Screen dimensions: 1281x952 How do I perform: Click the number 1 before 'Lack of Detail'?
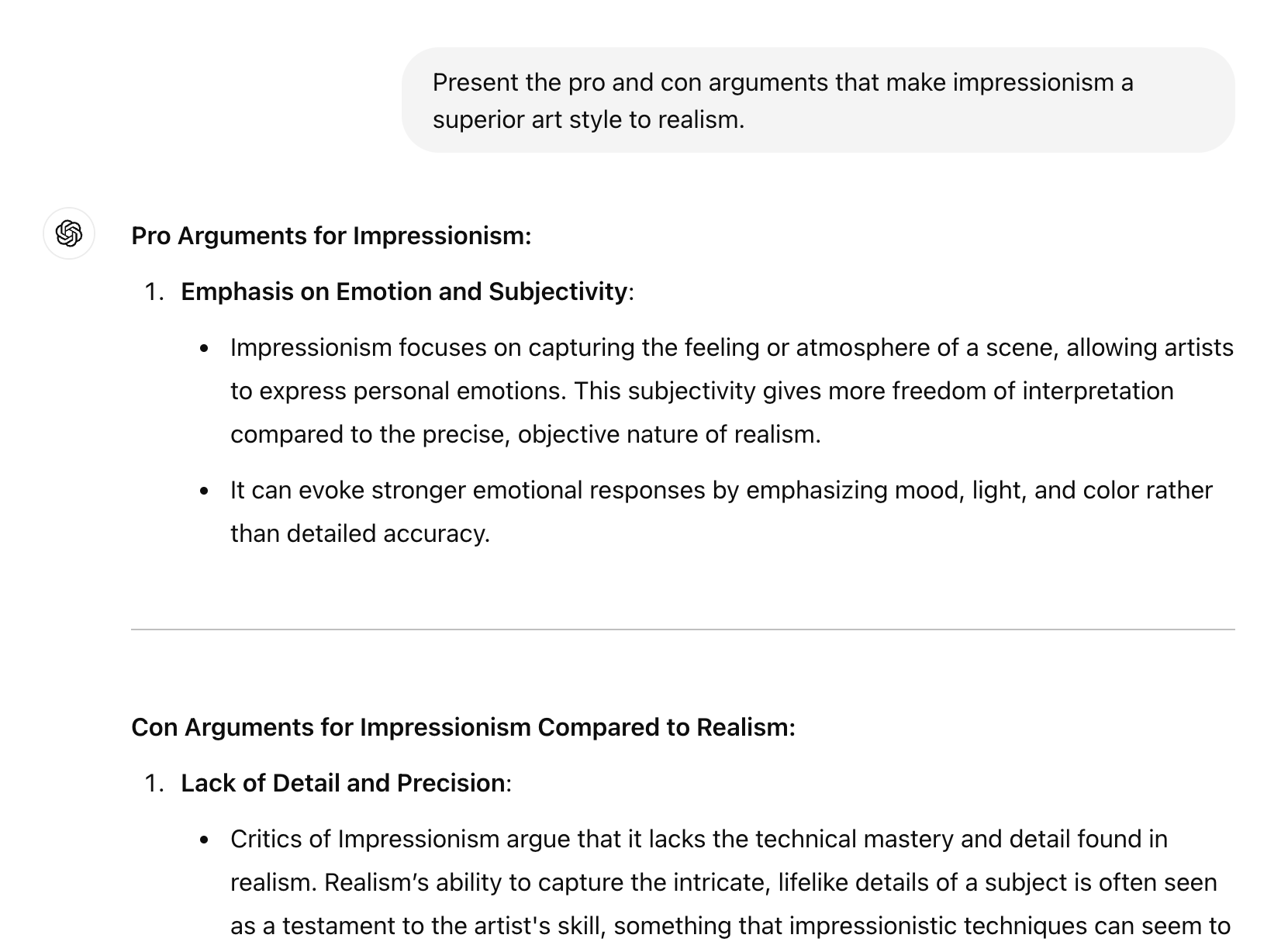coord(154,783)
